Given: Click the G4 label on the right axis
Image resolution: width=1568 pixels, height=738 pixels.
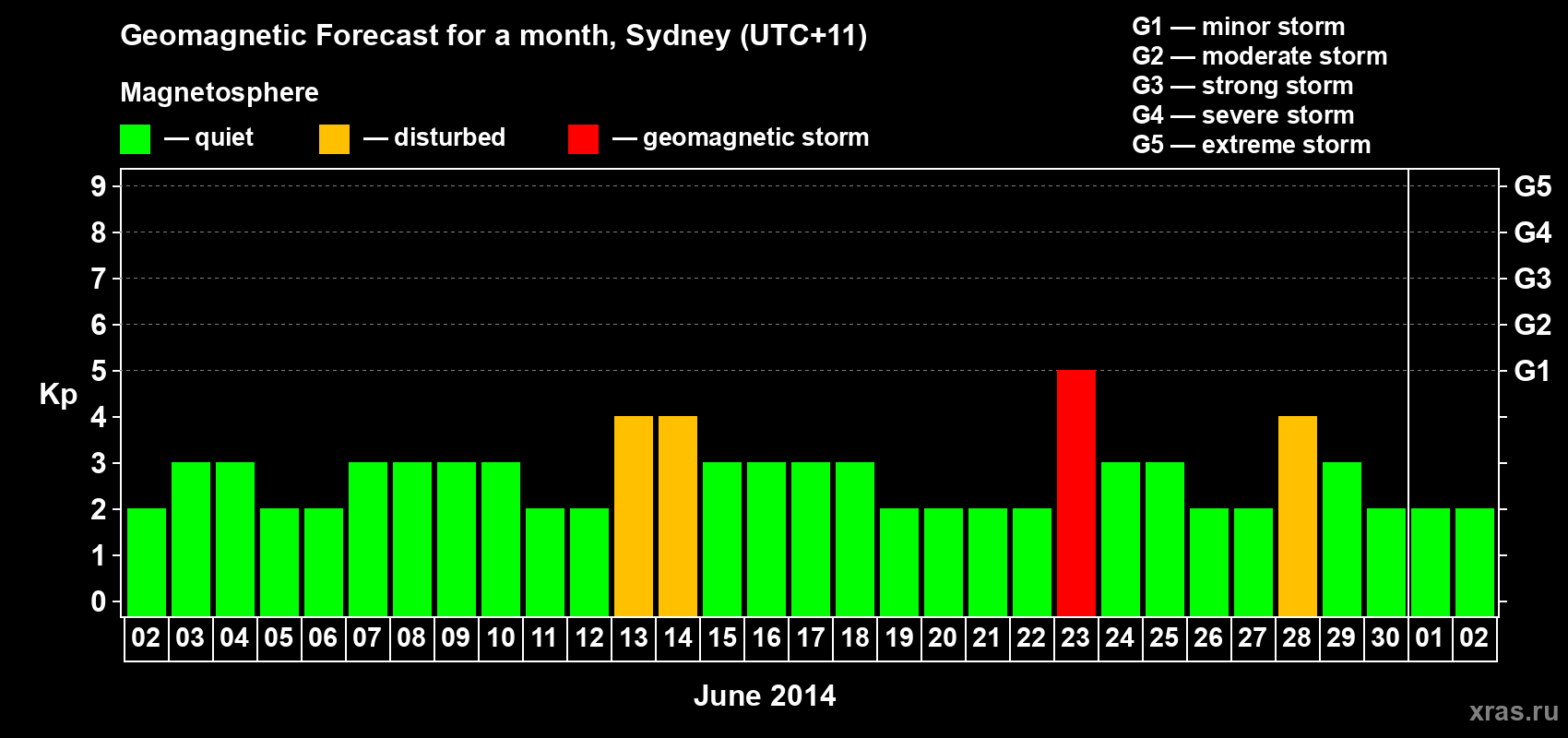Looking at the screenshot, I should tap(1532, 232).
